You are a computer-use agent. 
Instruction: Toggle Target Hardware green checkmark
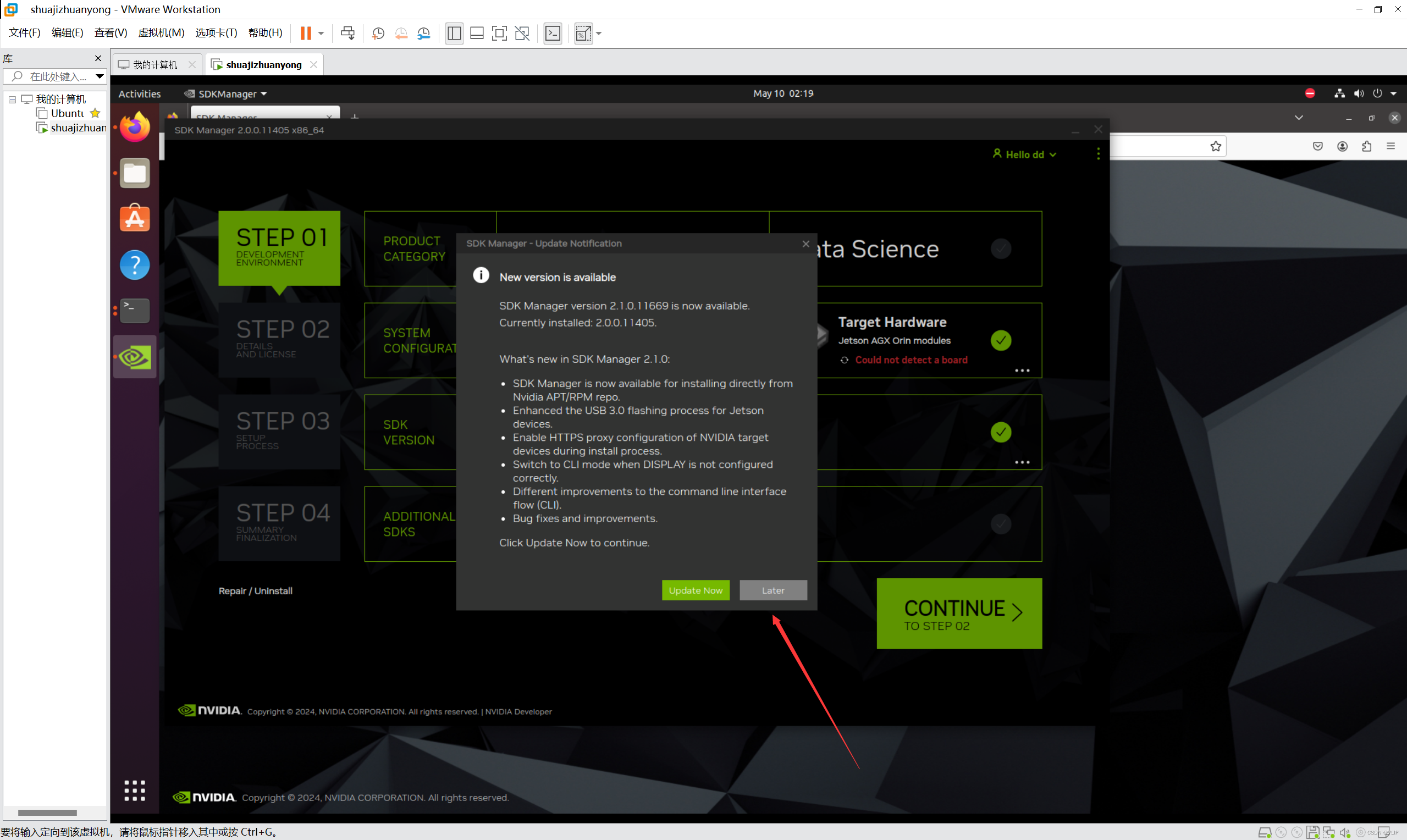pyautogui.click(x=1001, y=340)
